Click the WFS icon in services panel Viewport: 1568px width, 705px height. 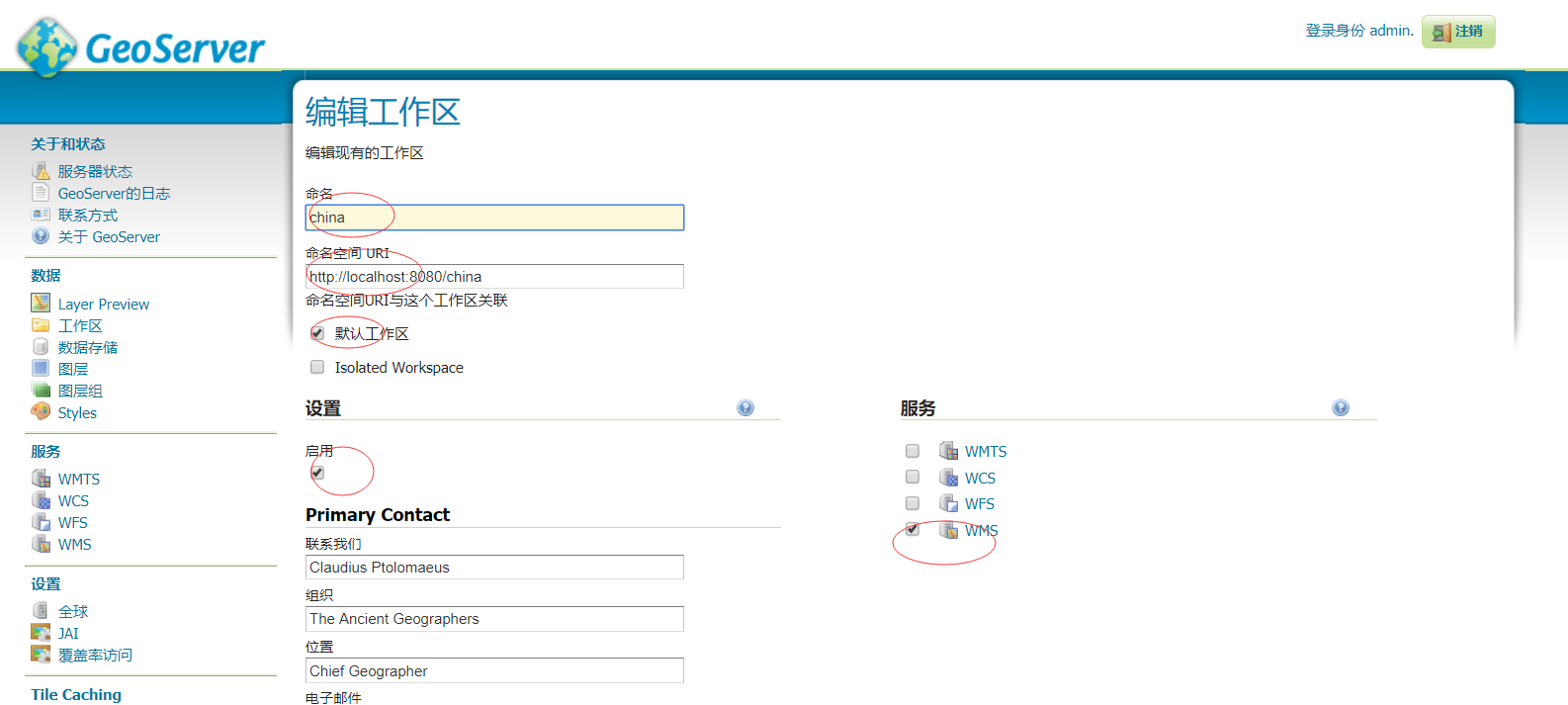coord(948,503)
